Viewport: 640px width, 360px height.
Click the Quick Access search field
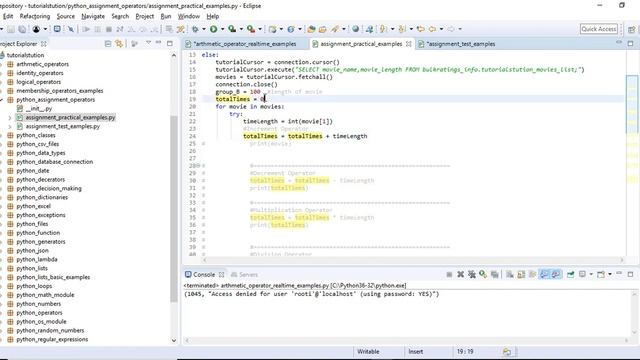[598, 29]
